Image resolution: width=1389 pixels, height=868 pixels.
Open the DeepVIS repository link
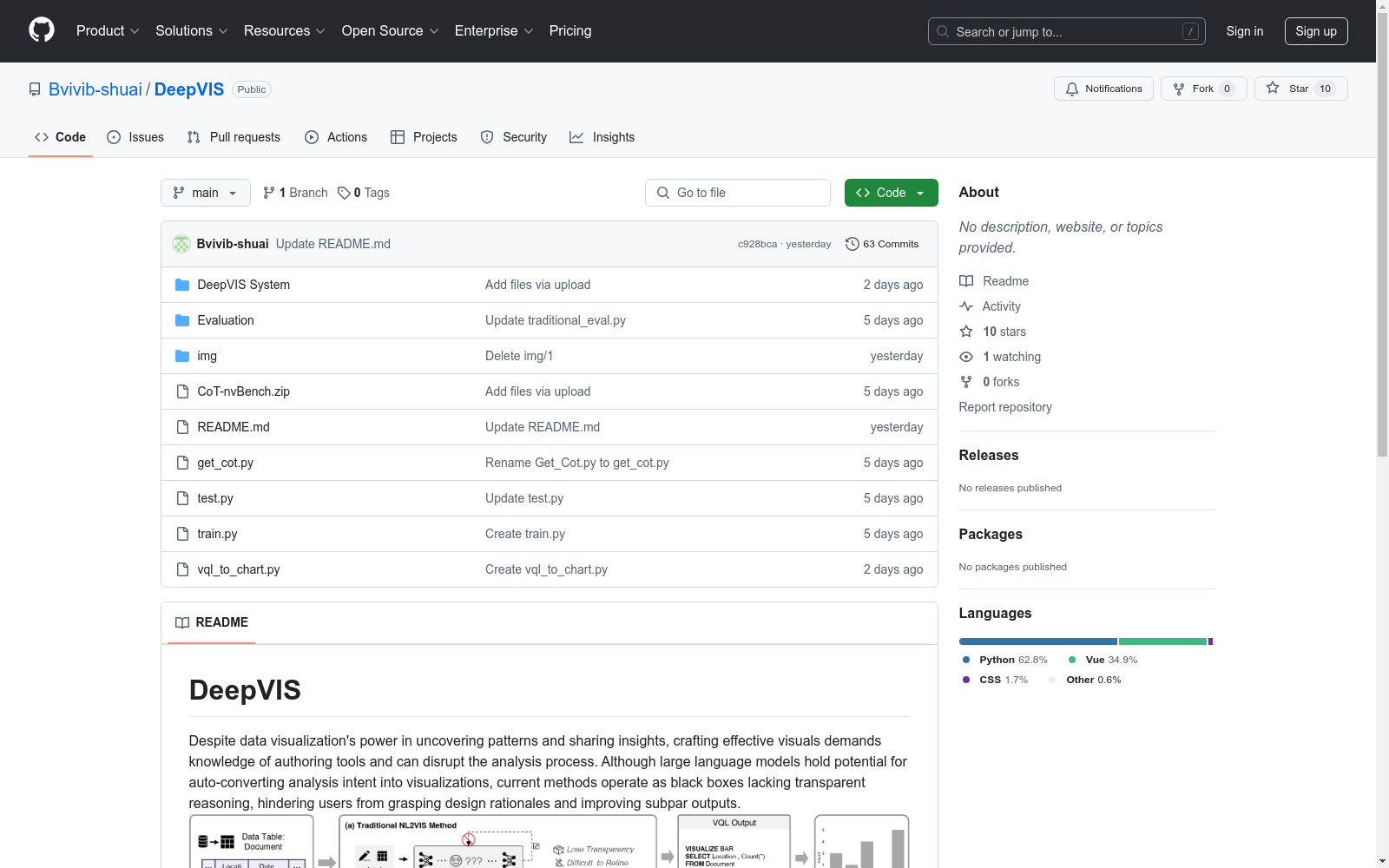point(189,89)
